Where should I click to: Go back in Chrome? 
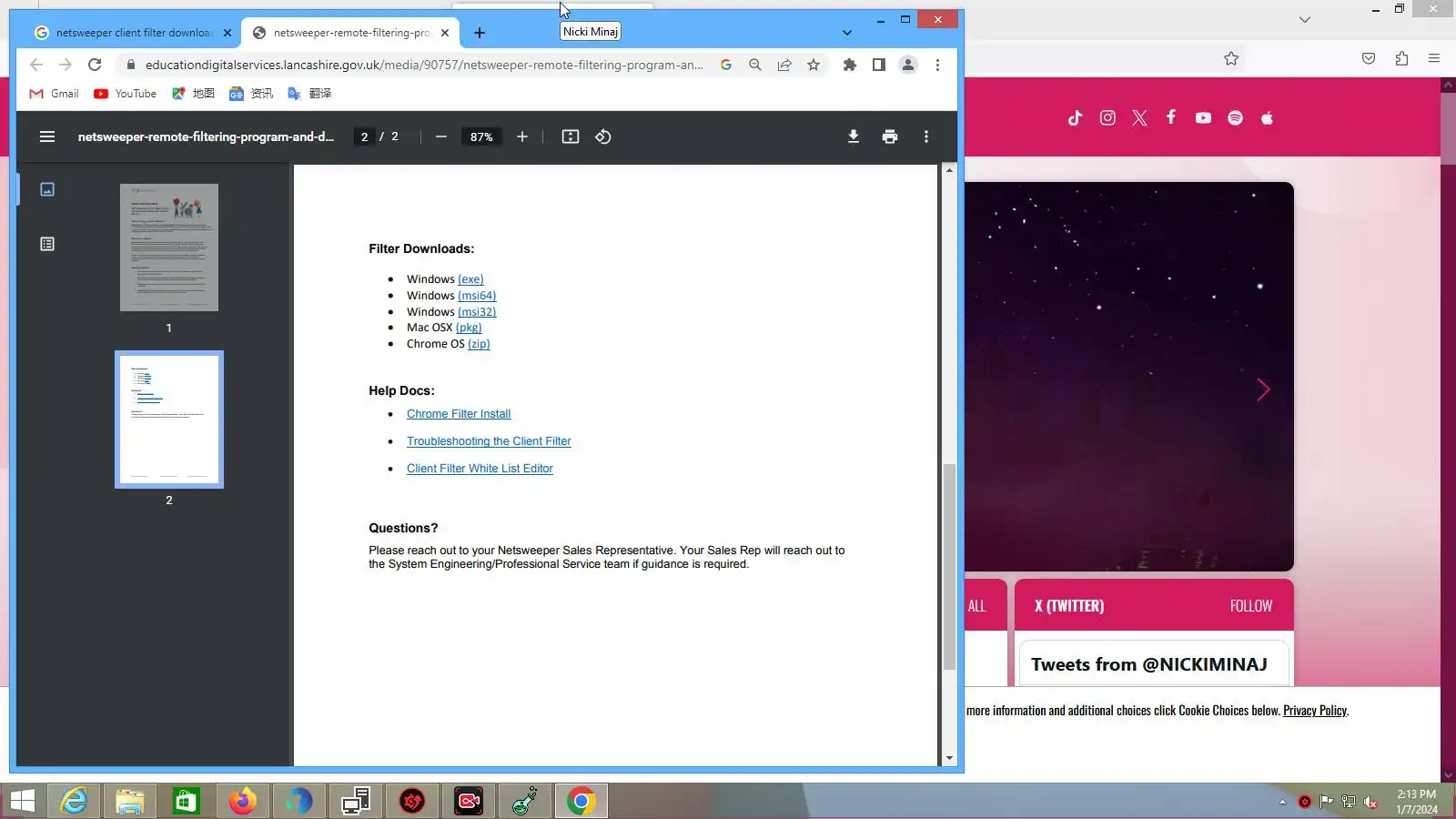click(x=36, y=65)
